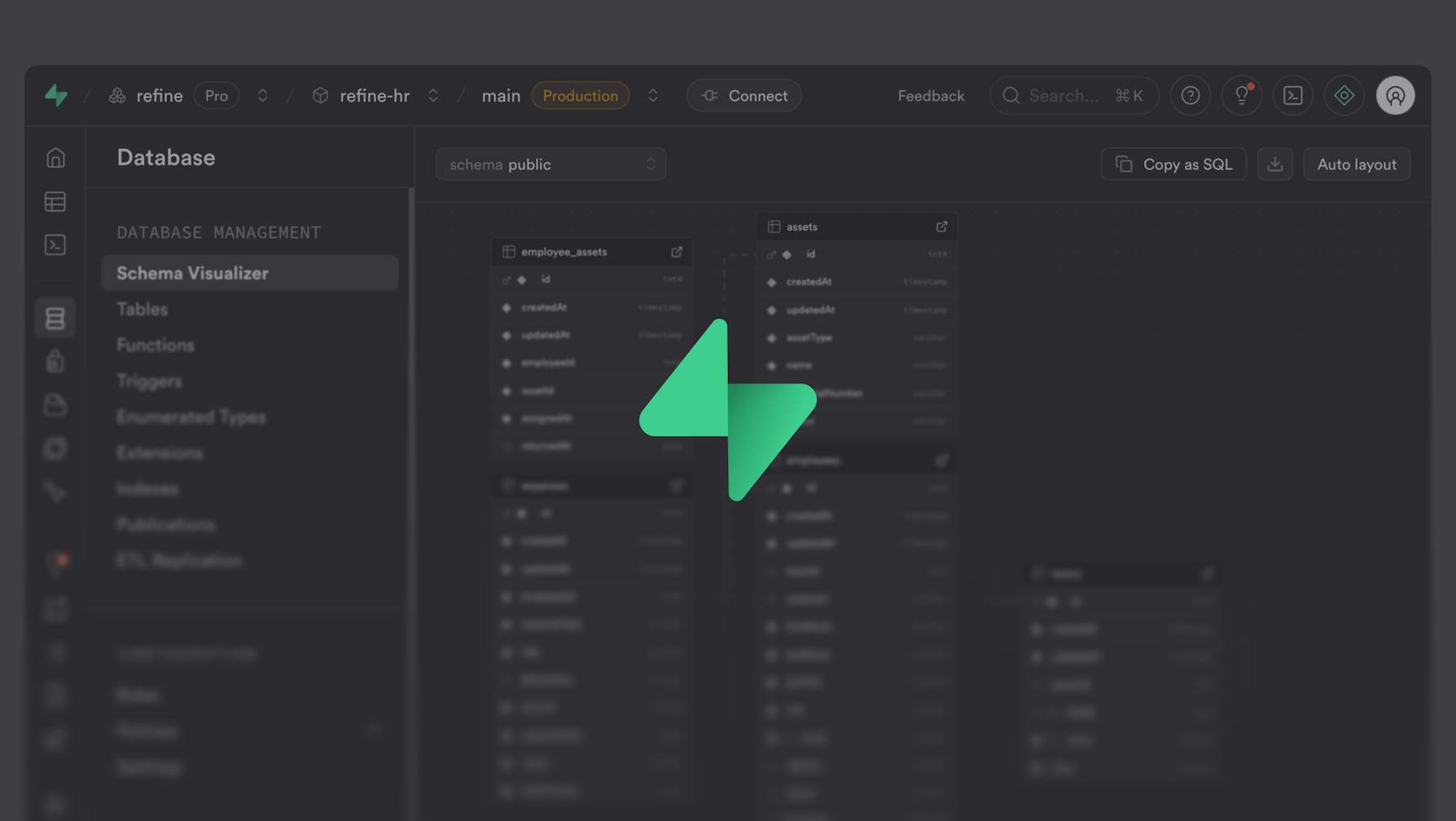The width and height of the screenshot is (1456, 821).
Task: Open Tables under Database Management
Action: point(141,309)
